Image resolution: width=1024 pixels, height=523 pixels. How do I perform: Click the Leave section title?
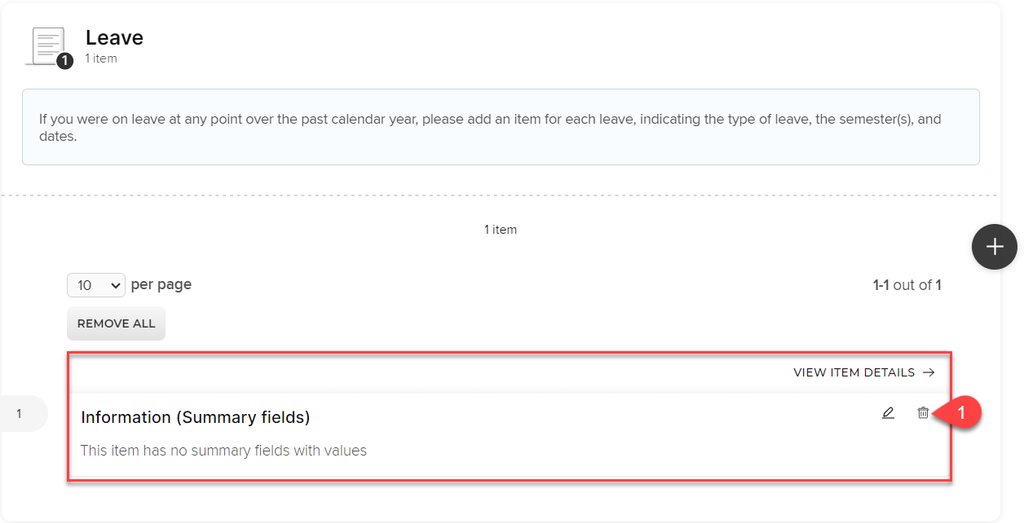click(x=114, y=38)
